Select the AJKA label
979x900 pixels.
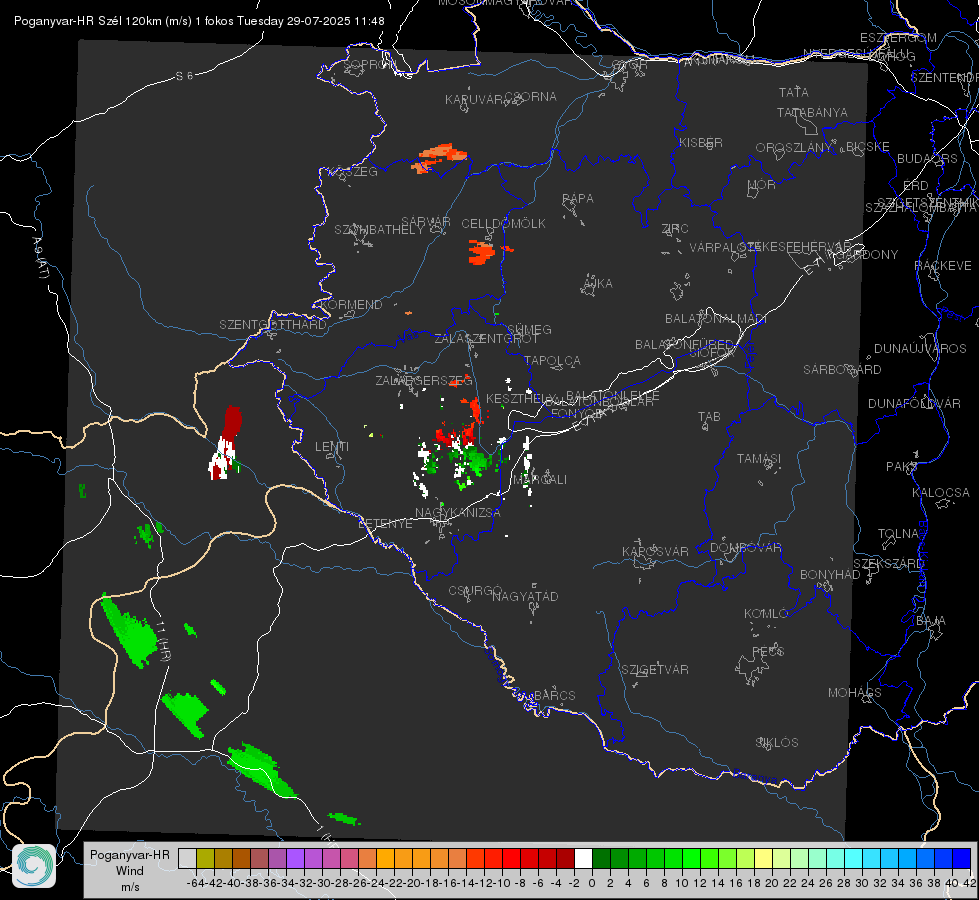[598, 284]
